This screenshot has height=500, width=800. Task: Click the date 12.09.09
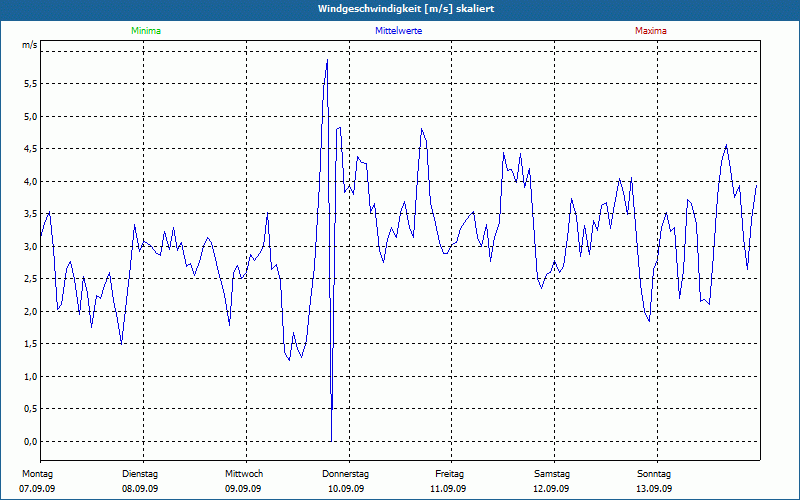551,489
